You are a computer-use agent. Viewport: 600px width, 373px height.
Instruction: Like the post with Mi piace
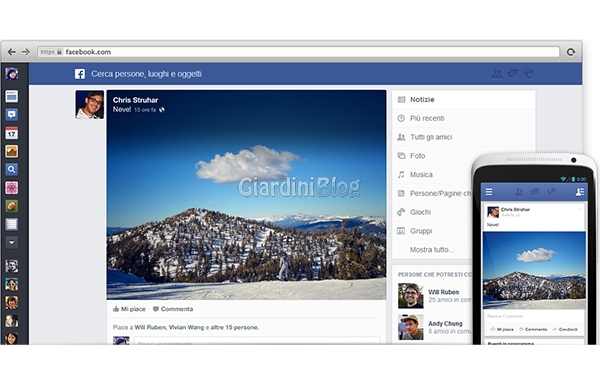pyautogui.click(x=129, y=309)
